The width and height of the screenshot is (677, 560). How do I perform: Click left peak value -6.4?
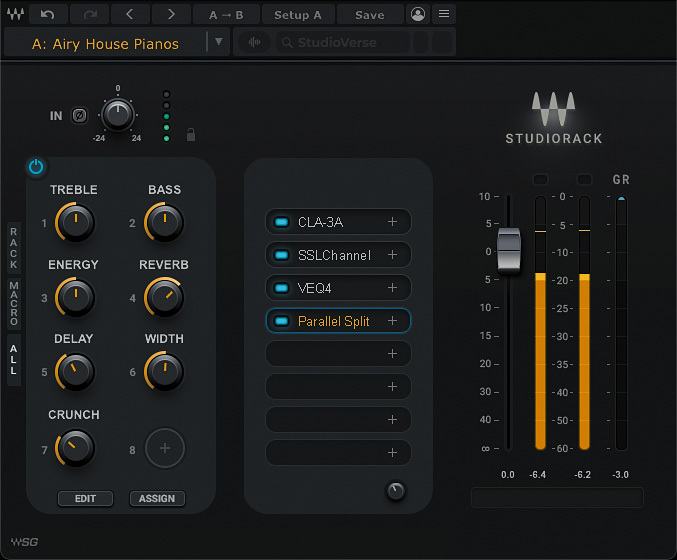538,475
